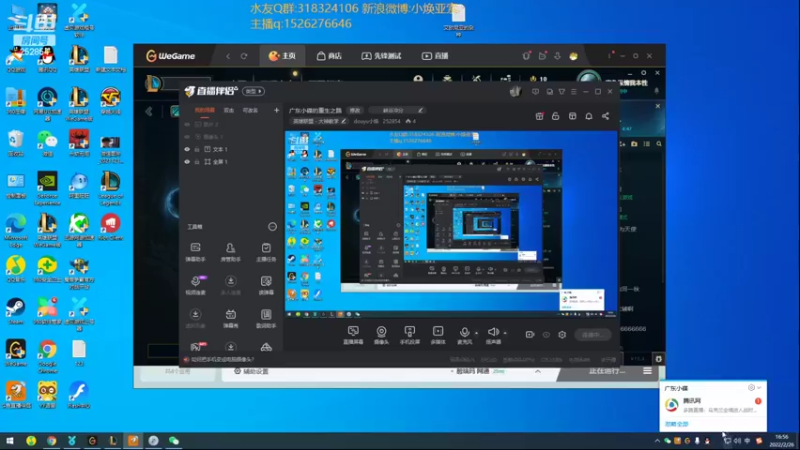Image resolution: width=800 pixels, height=450 pixels.
Task: Click the nested stream preview area
Action: pyautogui.click(x=451, y=224)
